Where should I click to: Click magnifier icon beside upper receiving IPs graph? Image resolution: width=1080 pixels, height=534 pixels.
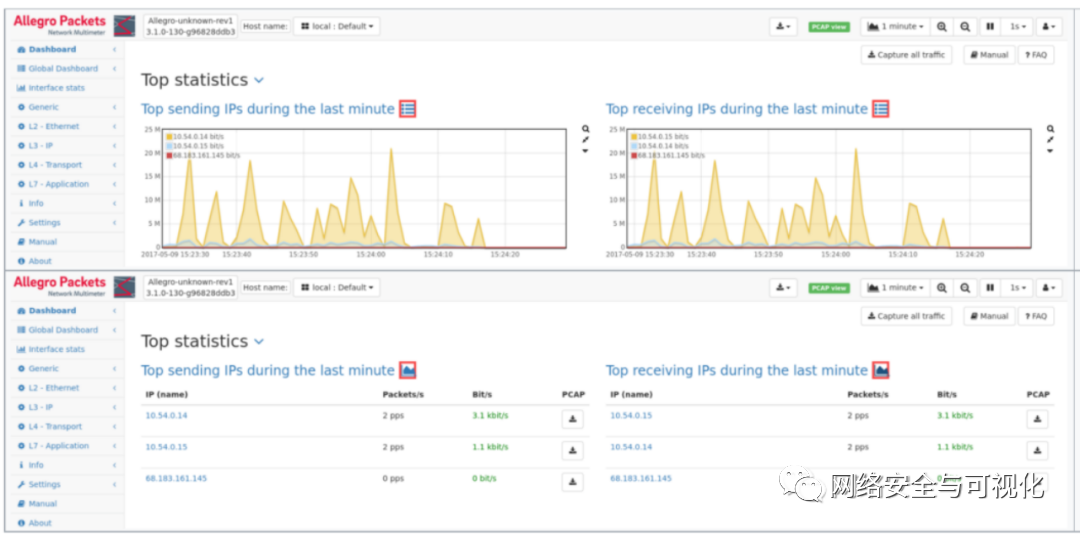coord(1050,129)
